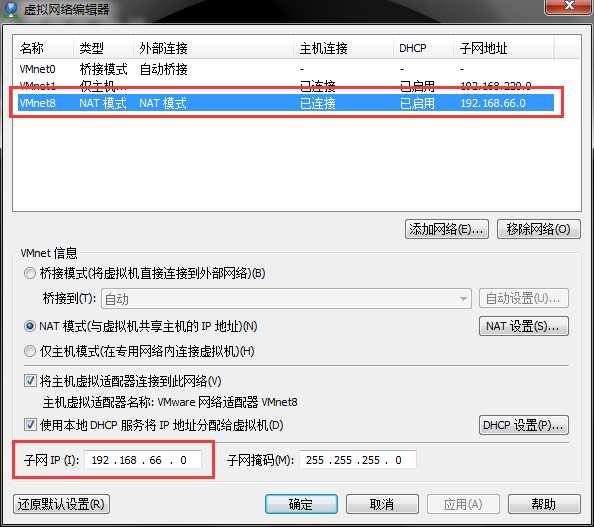Click the 子网 IP third octet 66

coord(155,460)
